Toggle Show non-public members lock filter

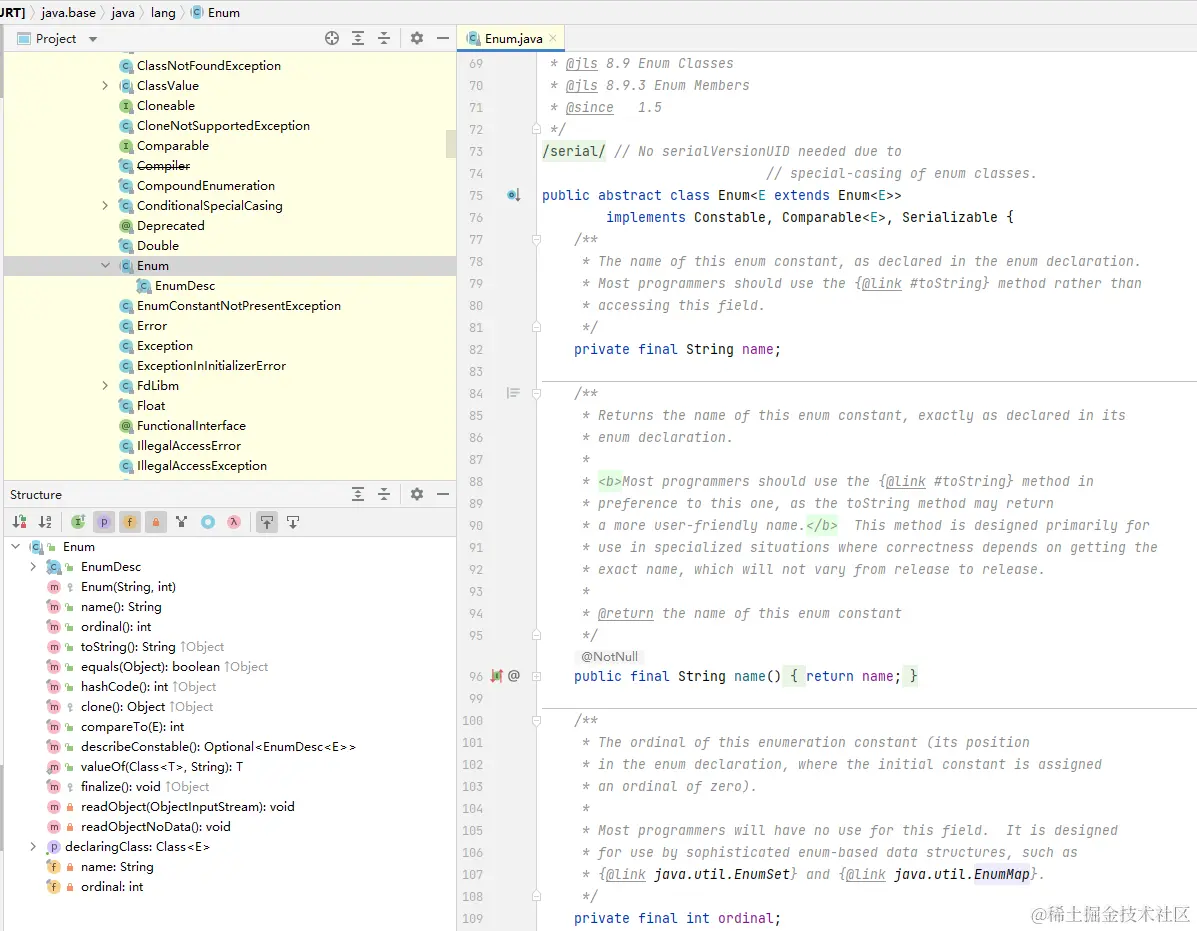[156, 522]
